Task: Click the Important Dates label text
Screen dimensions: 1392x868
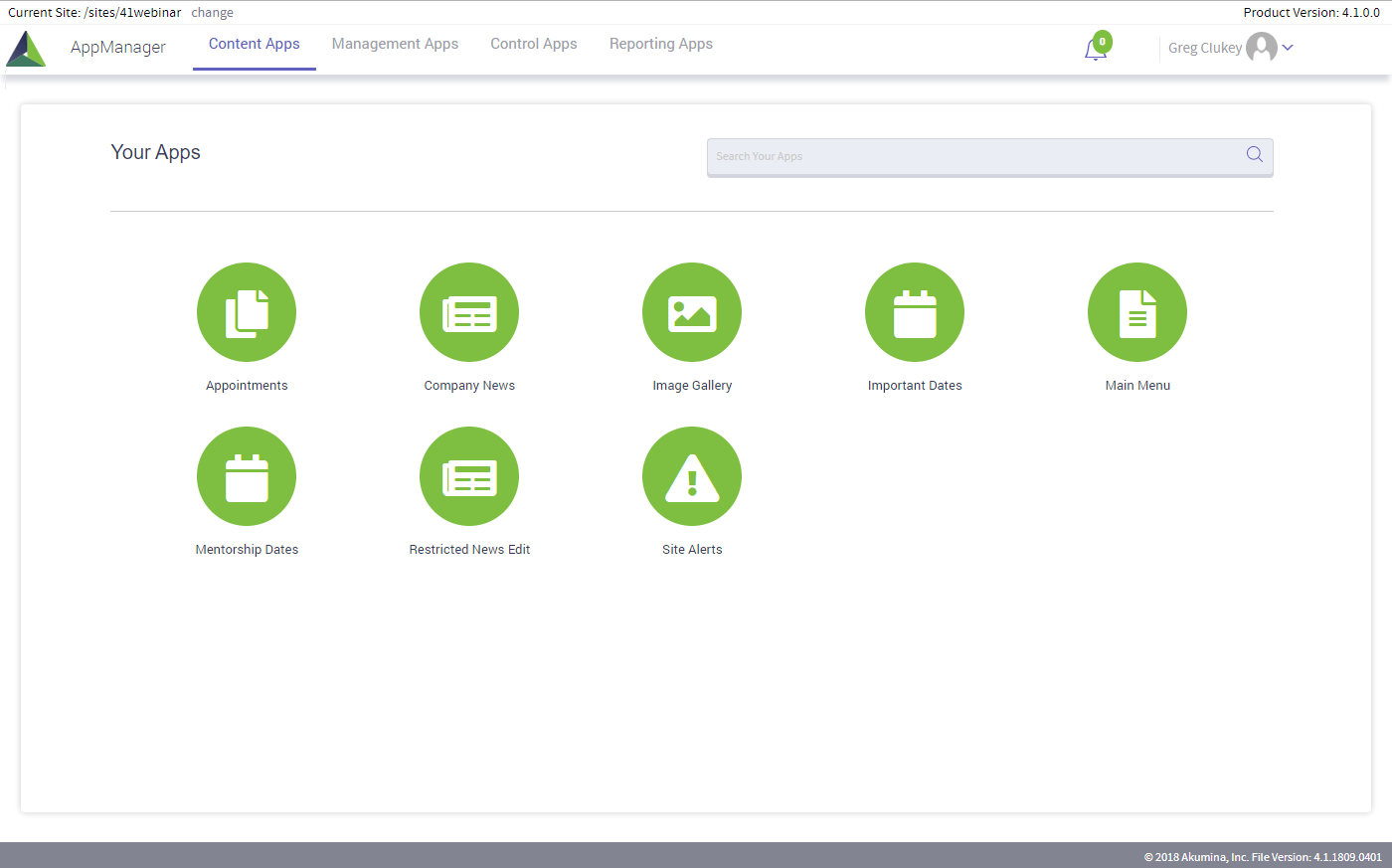Action: click(915, 386)
